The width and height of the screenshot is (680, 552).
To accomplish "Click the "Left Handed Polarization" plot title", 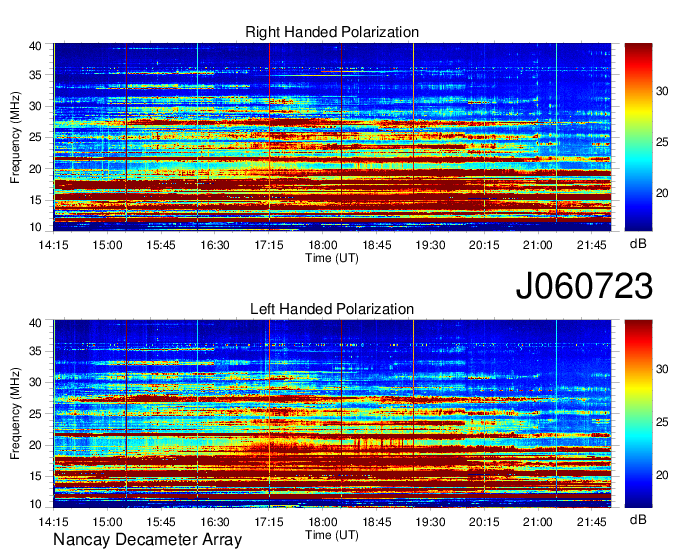I will pos(332,309).
